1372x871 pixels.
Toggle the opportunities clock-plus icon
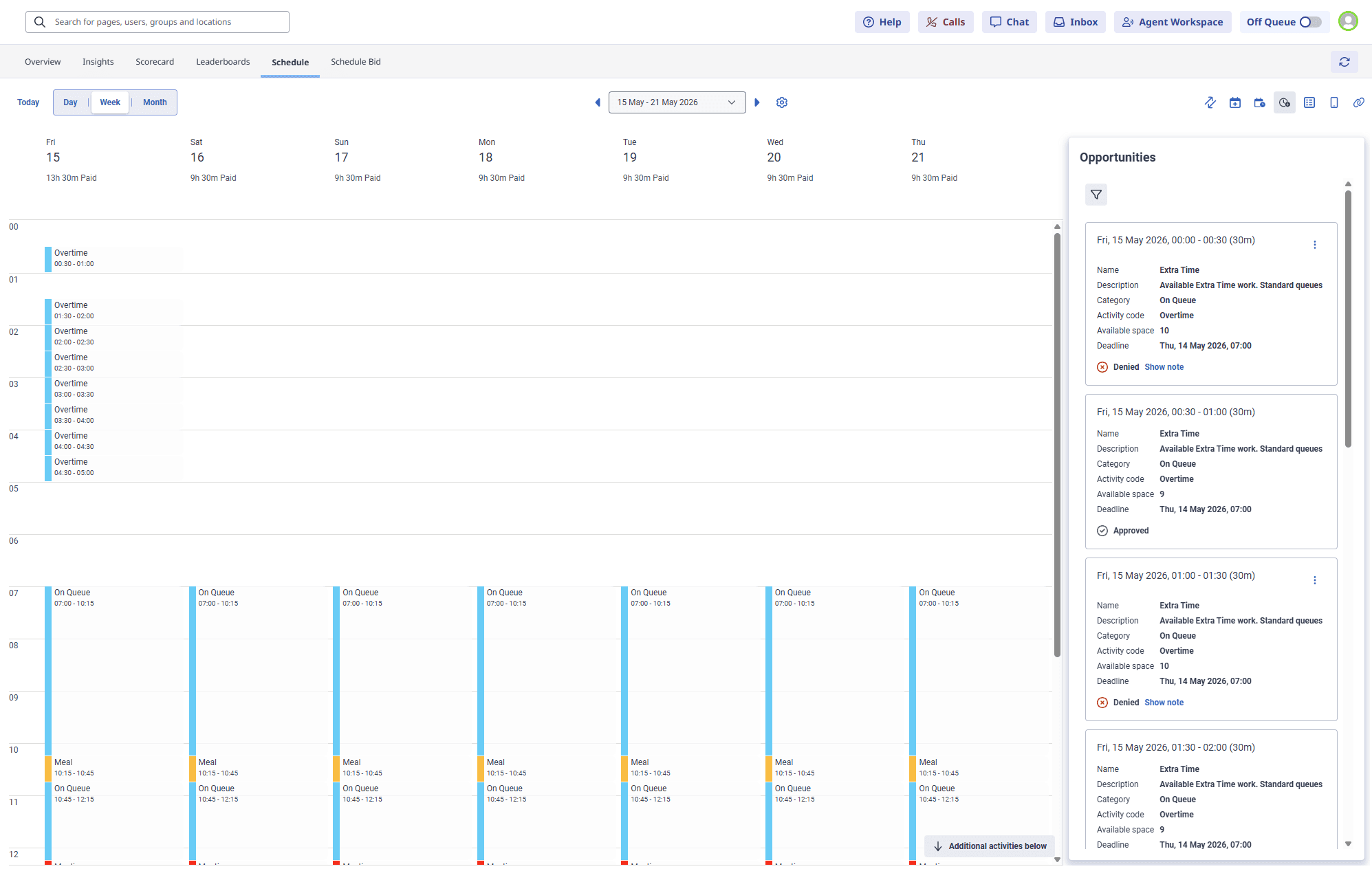click(x=1285, y=102)
